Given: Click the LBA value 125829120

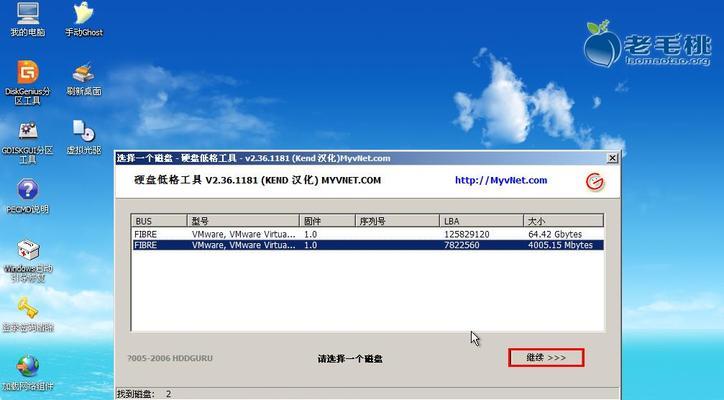Looking at the screenshot, I should click(x=467, y=234).
